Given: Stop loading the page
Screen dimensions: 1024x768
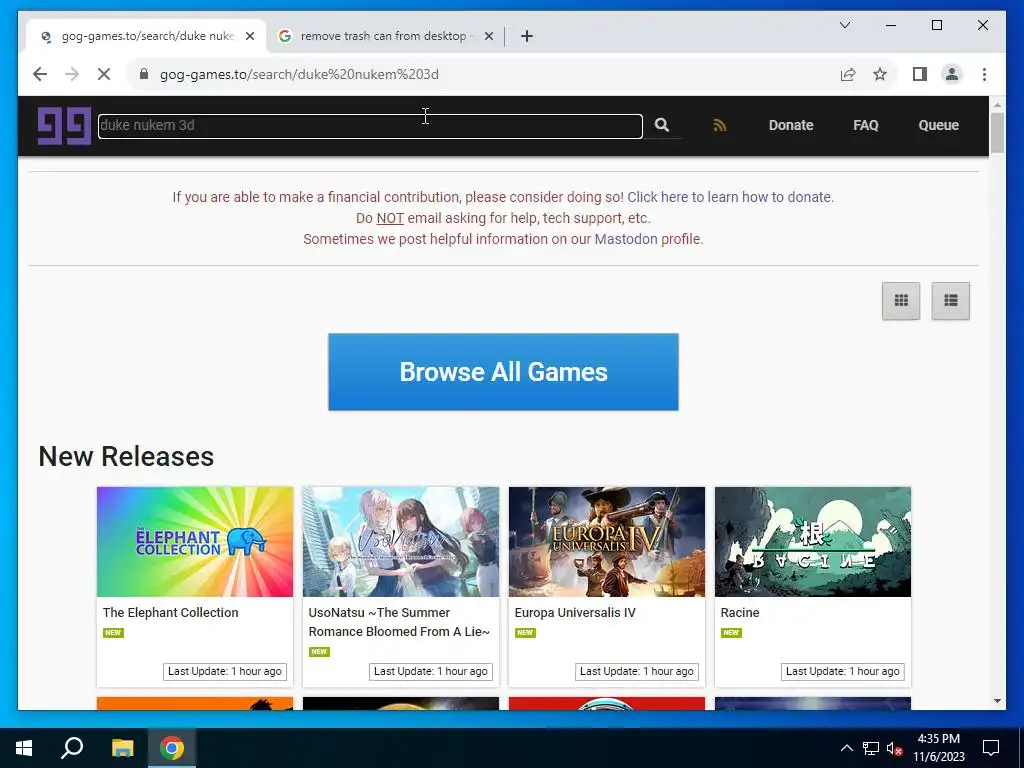Looking at the screenshot, I should click(x=104, y=74).
